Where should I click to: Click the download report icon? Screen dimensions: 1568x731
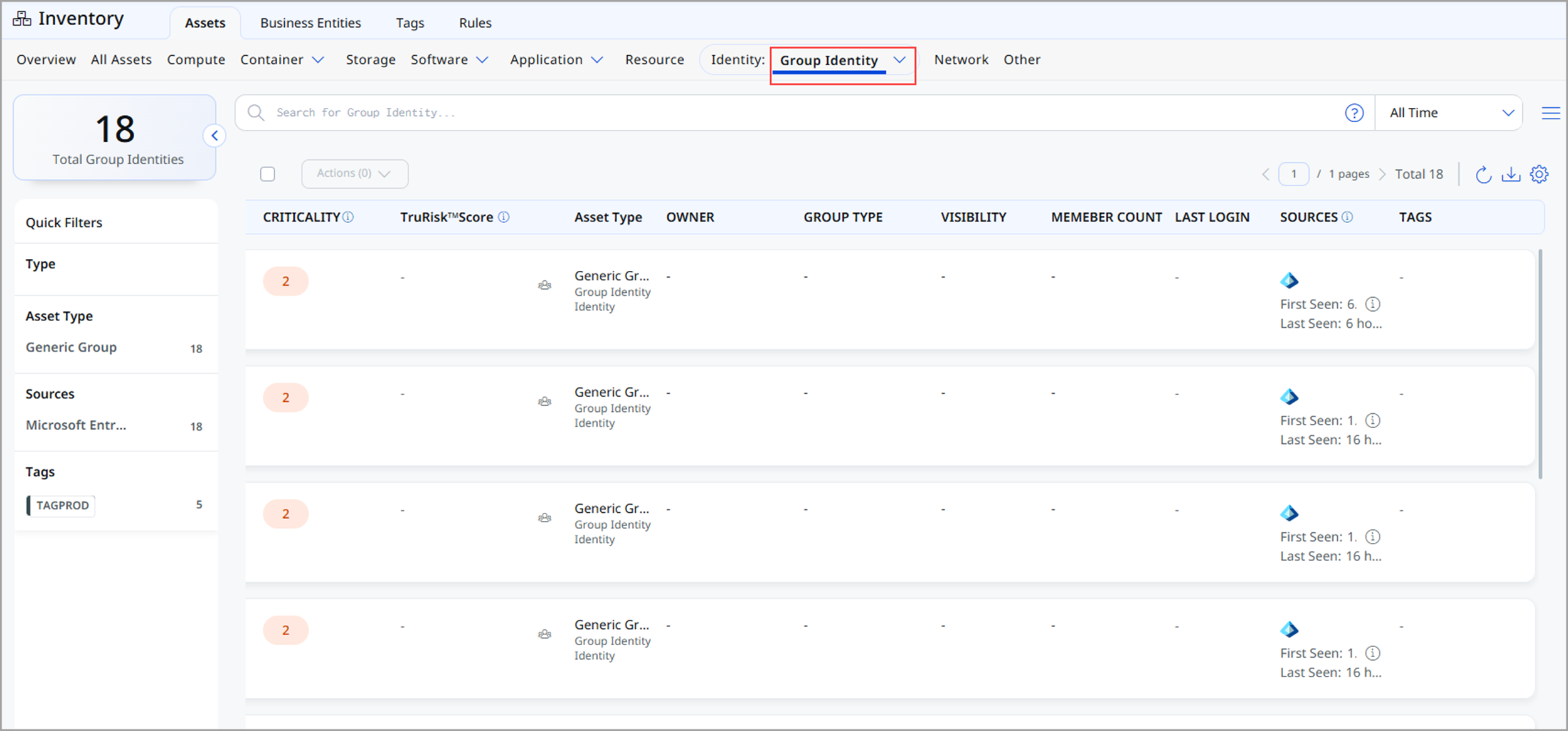tap(1511, 174)
